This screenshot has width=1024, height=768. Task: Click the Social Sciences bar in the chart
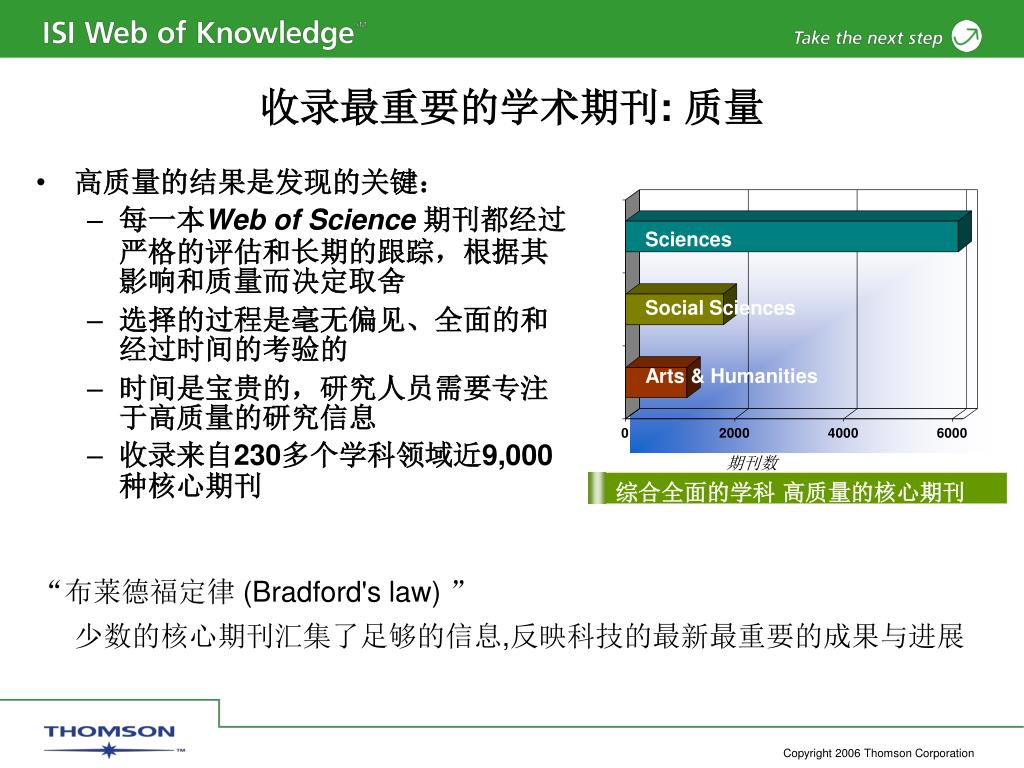pyautogui.click(x=681, y=304)
